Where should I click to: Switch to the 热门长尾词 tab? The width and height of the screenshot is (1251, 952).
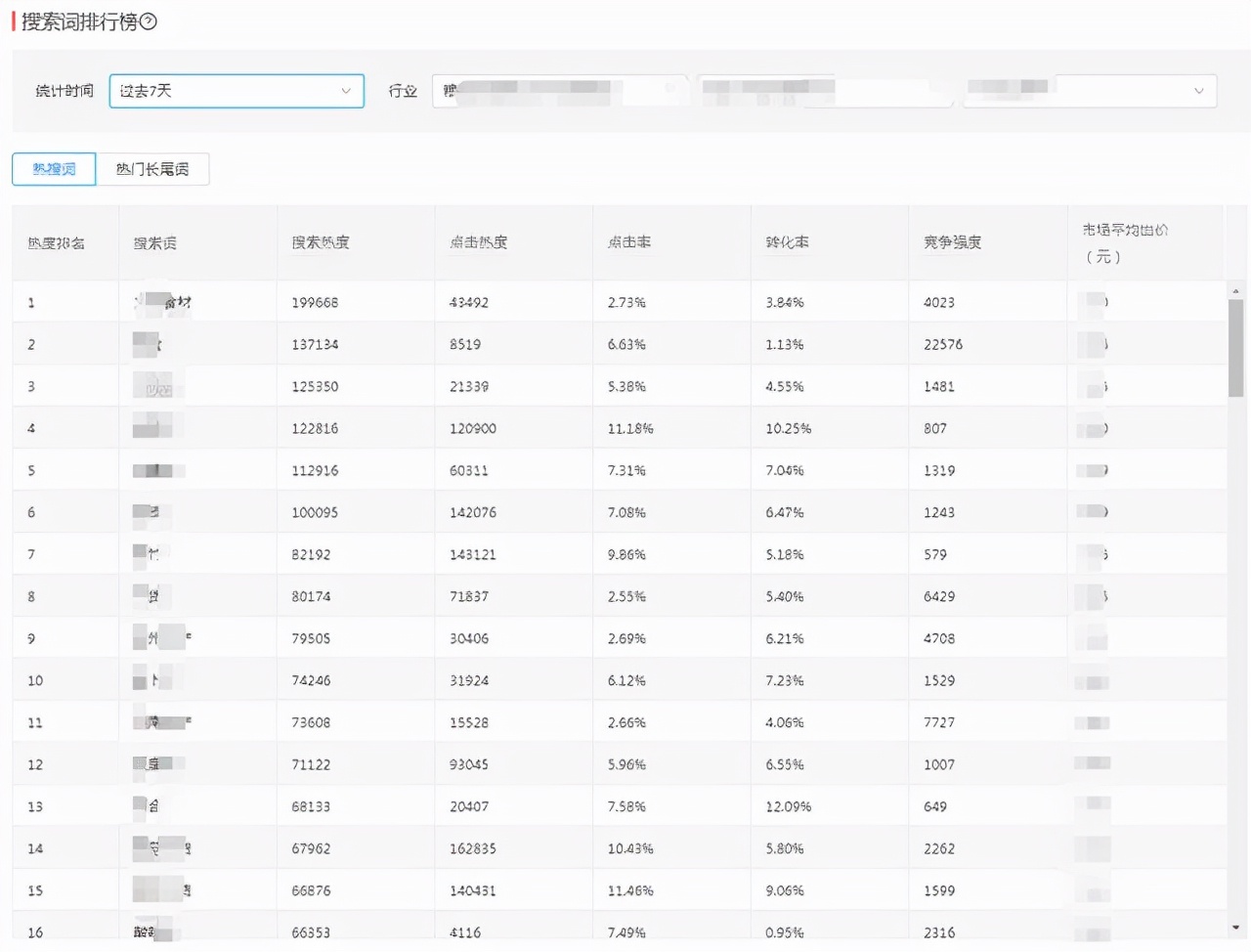click(152, 169)
